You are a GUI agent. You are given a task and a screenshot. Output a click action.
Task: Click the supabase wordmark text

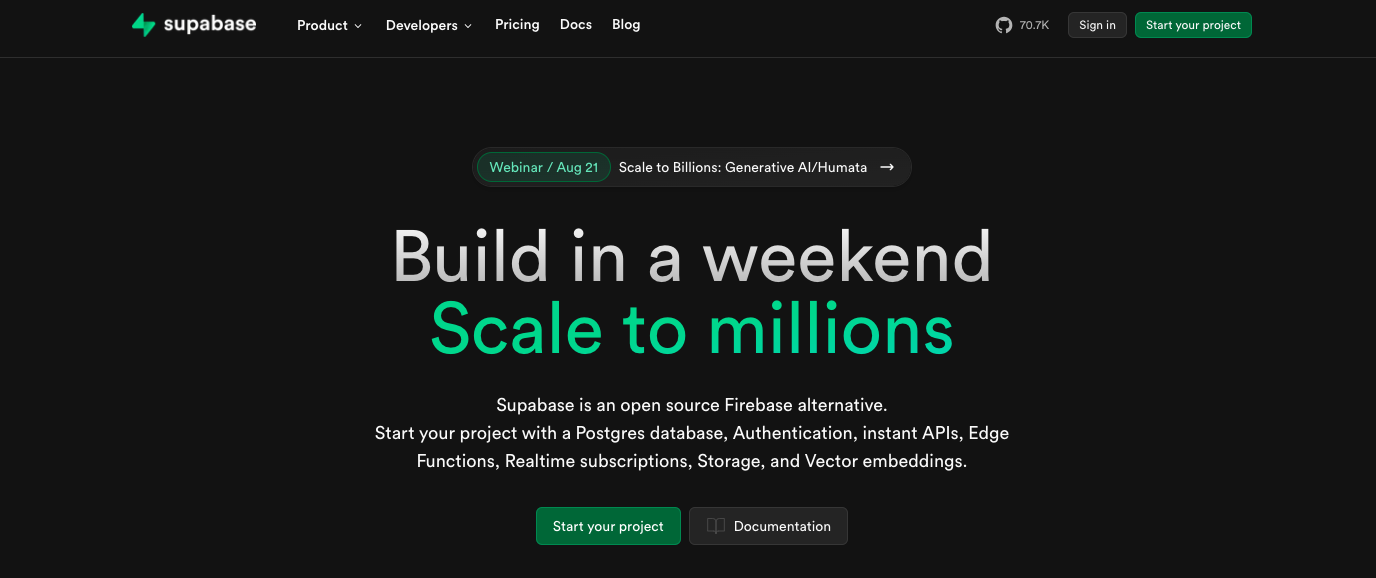click(x=210, y=24)
